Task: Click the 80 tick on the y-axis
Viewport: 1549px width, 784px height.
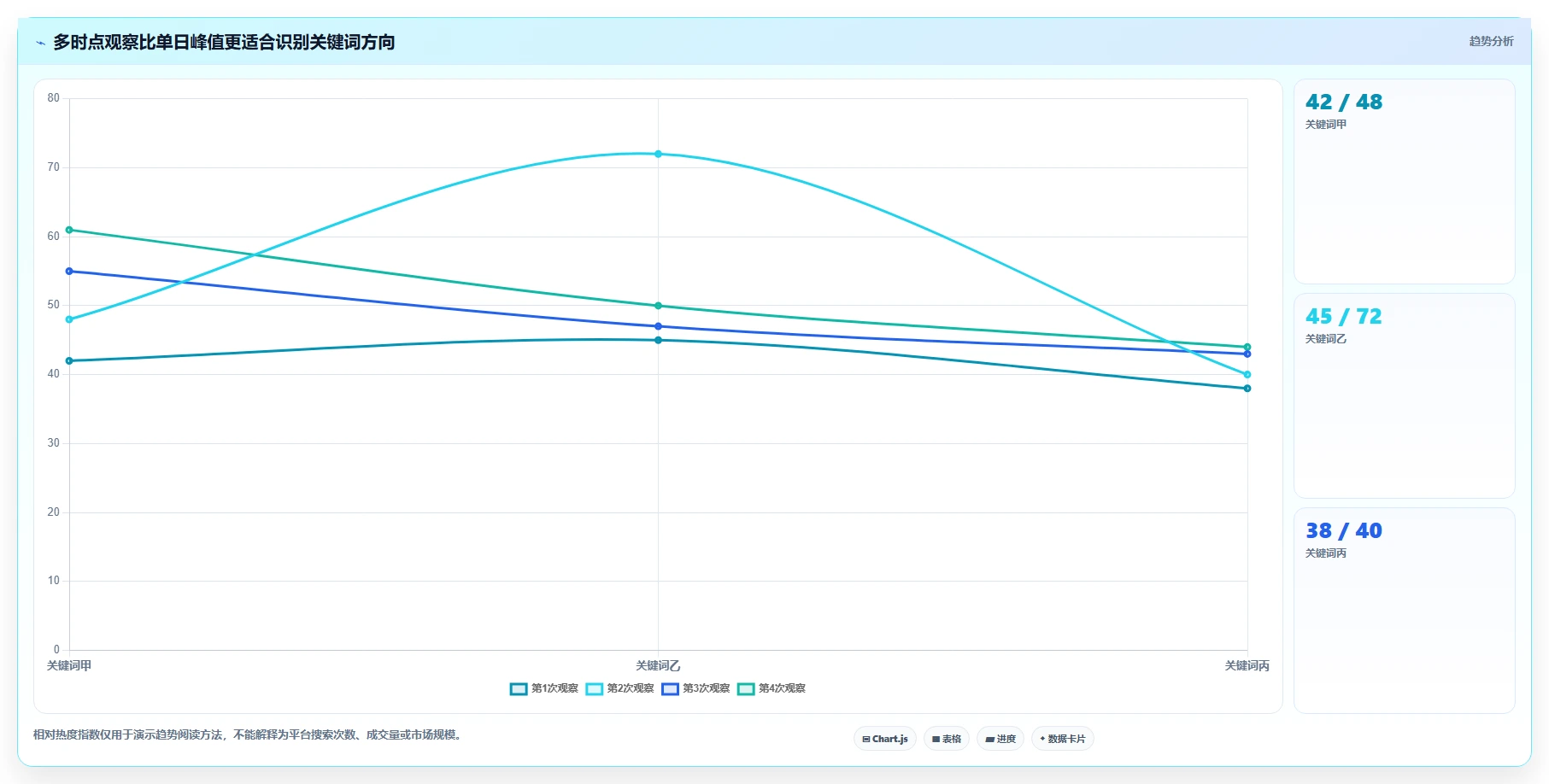Action: 54,98
